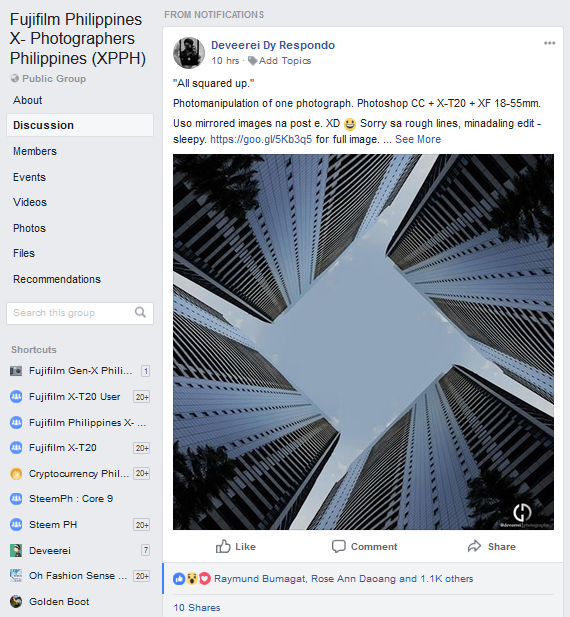Open the Golden Boot shortcut

coord(59,602)
